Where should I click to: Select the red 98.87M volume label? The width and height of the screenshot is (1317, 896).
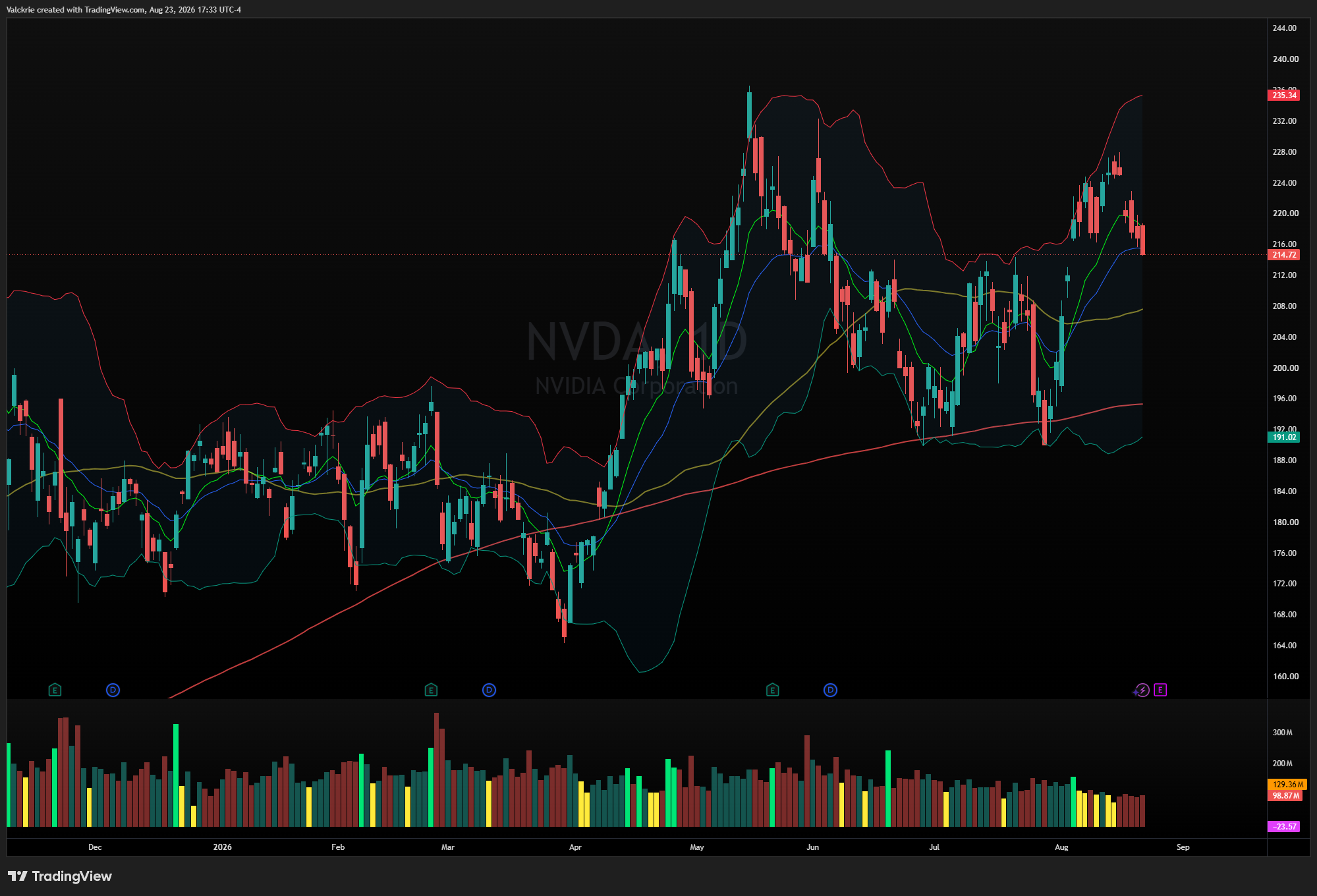[1285, 796]
